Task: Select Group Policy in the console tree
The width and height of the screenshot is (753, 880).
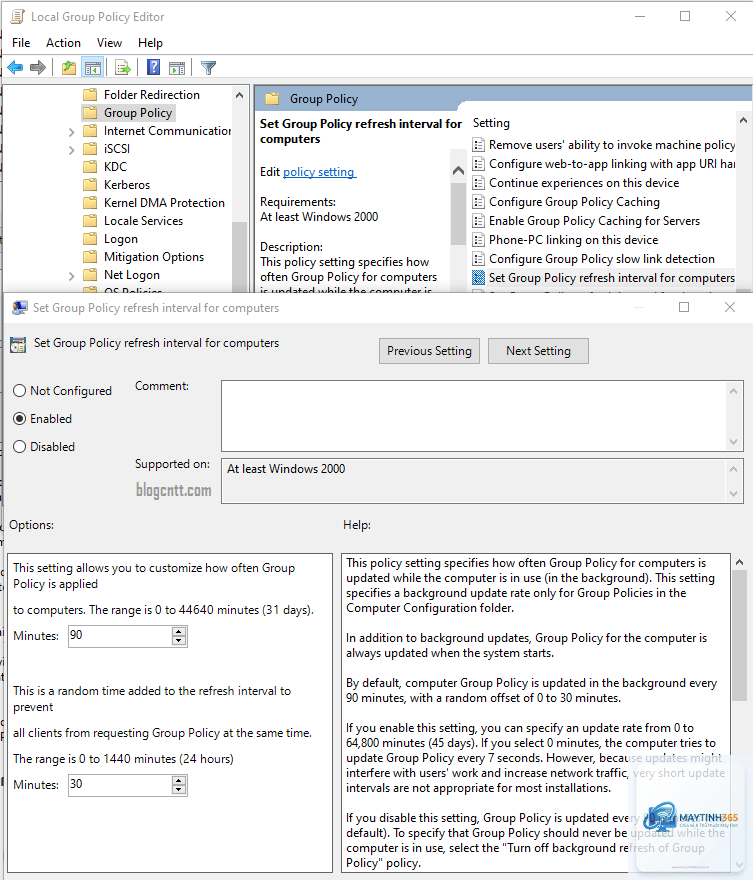Action: pyautogui.click(x=137, y=113)
